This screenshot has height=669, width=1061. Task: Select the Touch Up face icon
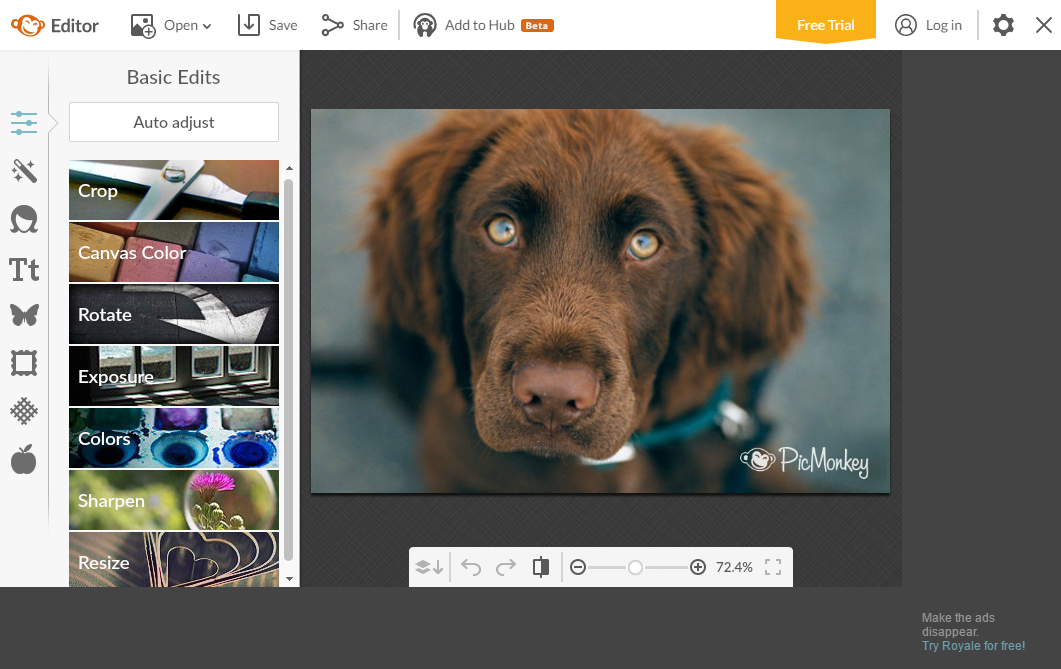[24, 219]
